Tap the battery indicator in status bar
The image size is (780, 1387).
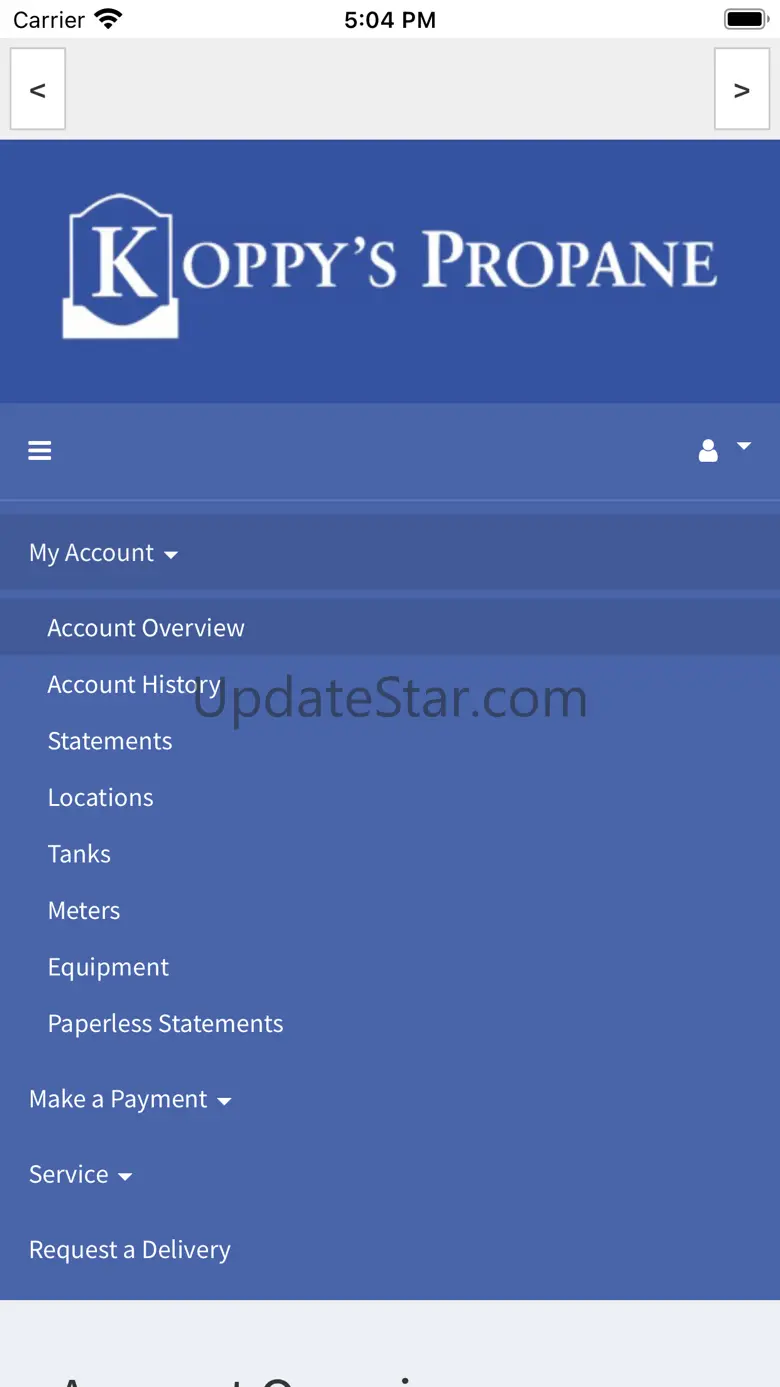point(746,20)
